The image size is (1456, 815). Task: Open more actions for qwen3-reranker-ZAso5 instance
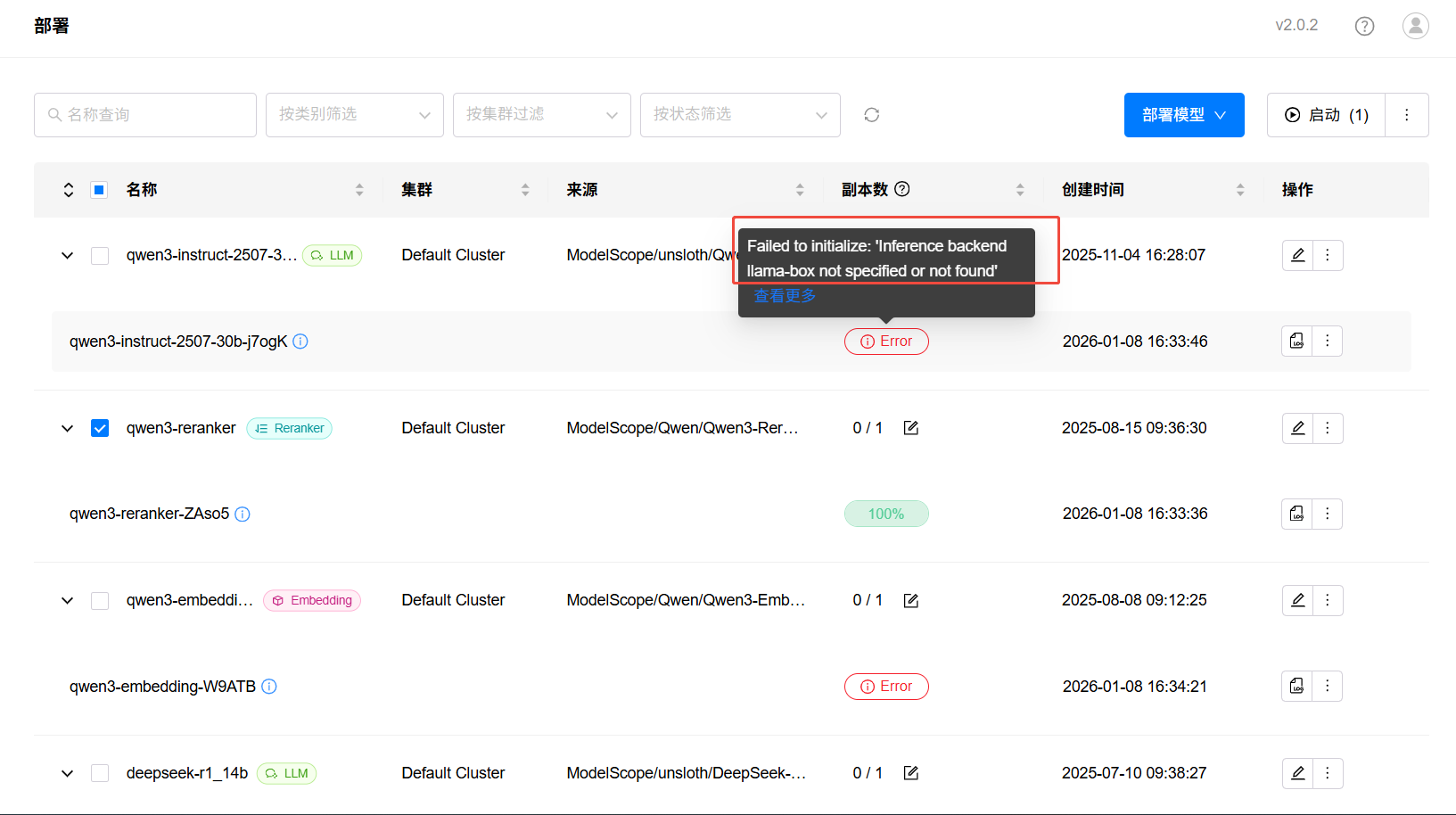pyautogui.click(x=1328, y=514)
